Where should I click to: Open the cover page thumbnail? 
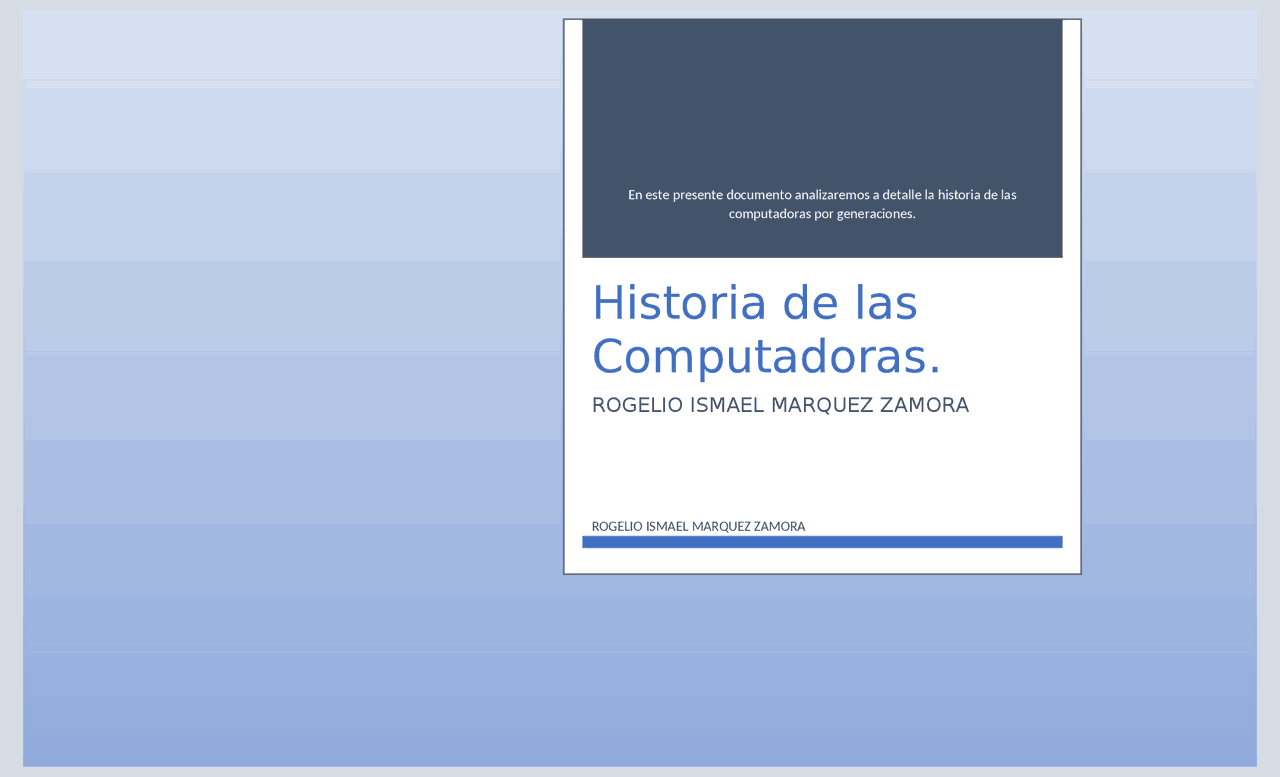[x=822, y=296]
